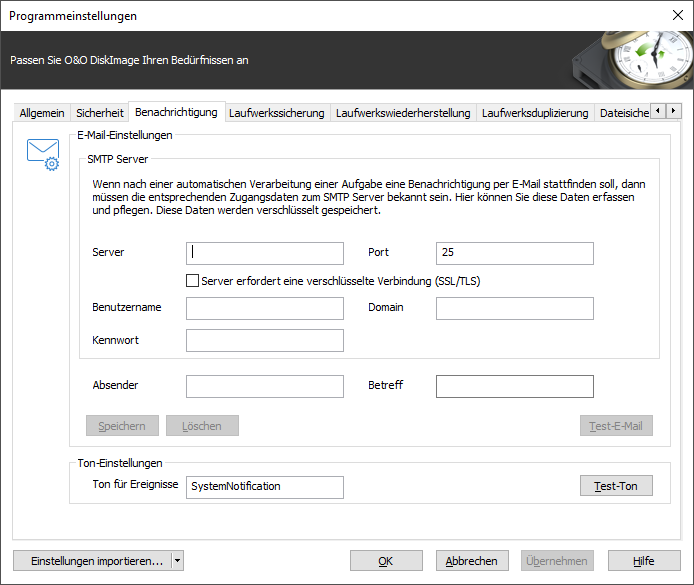Select the Benachrichtigung tab
Viewport: 694px width, 585px height.
pos(177,112)
